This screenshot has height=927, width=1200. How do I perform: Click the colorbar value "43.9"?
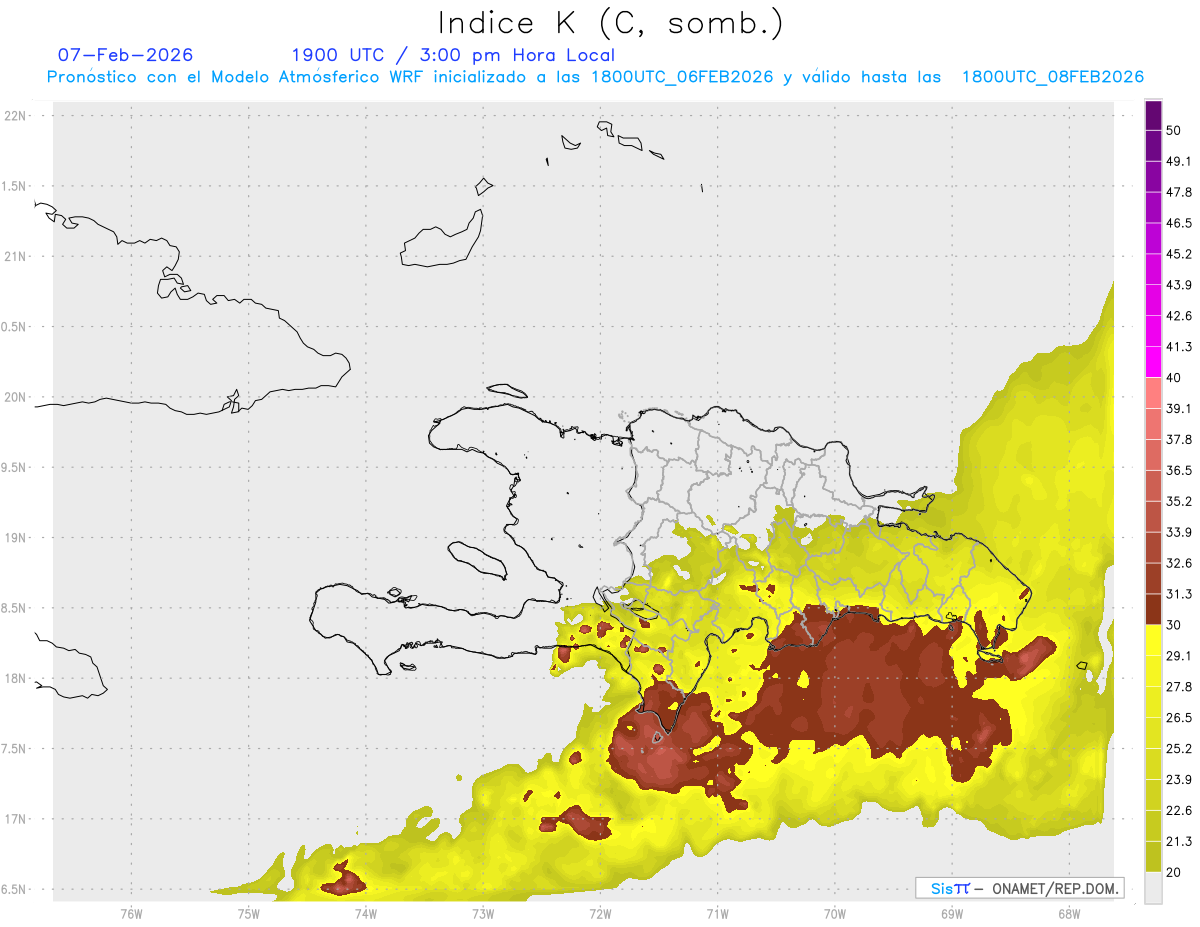point(1179,285)
